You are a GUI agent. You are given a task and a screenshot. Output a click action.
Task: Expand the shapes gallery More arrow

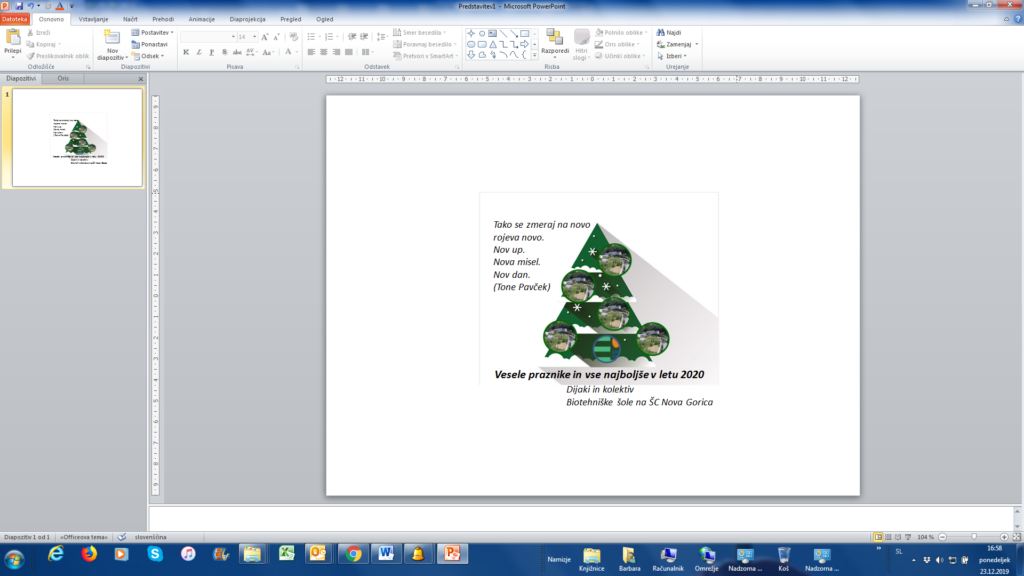pos(534,56)
